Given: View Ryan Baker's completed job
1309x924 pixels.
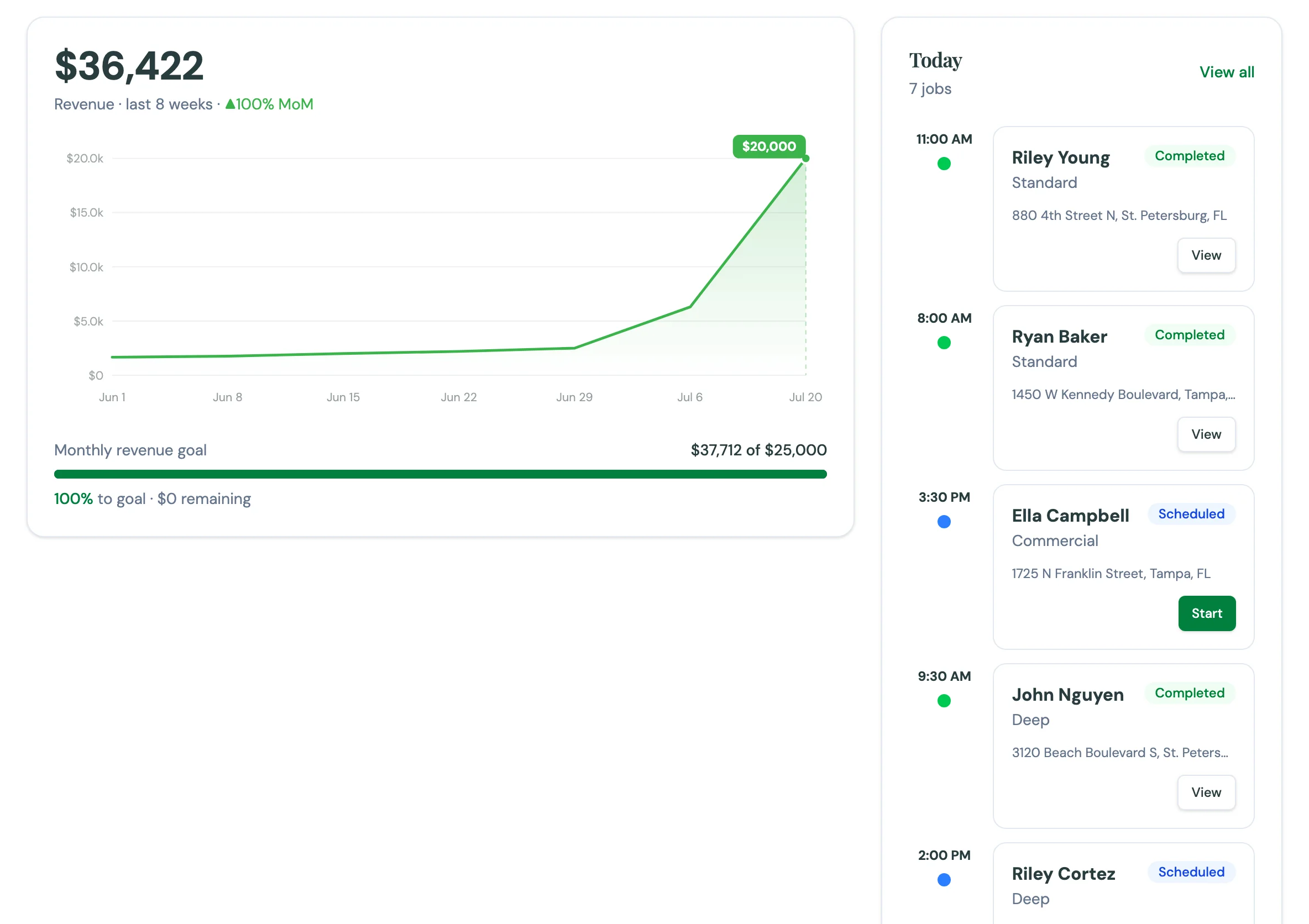Looking at the screenshot, I should point(1206,434).
